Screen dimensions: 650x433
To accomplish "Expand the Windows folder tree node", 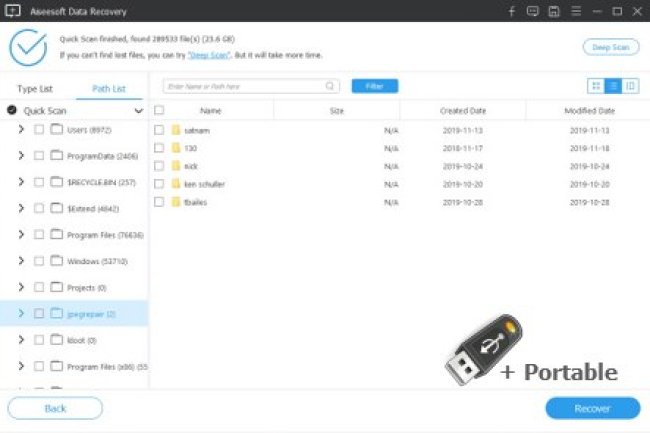I will click(x=21, y=260).
